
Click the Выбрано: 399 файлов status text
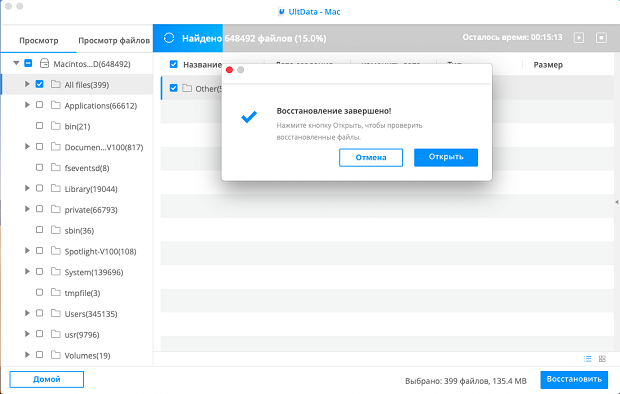pos(466,381)
